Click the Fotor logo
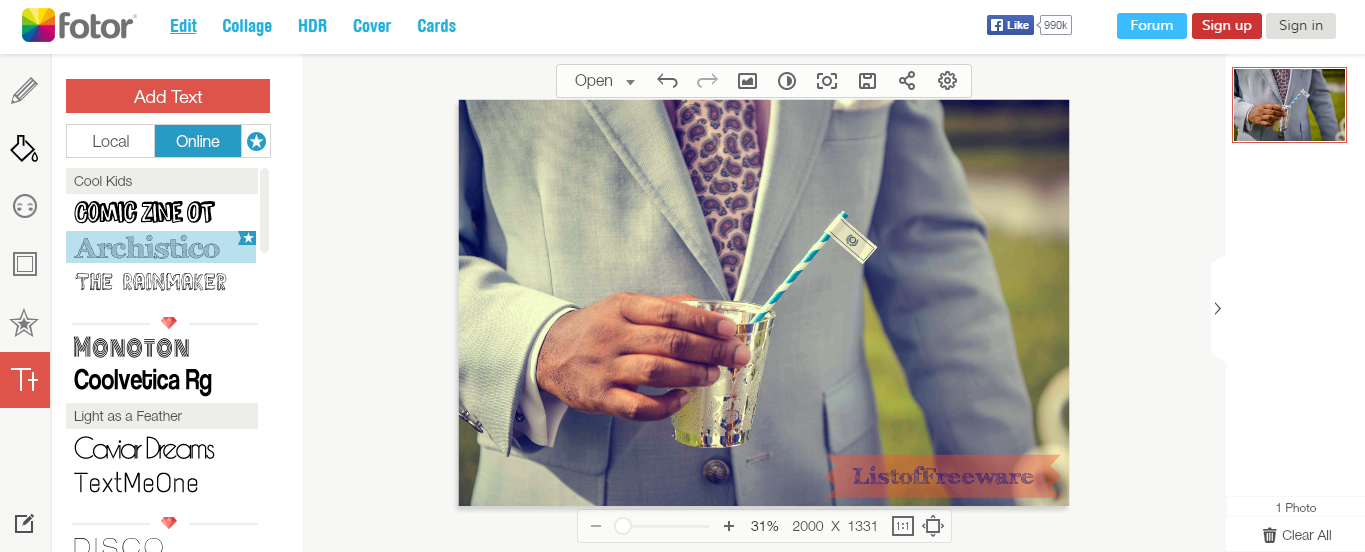The image size is (1365, 552). [x=79, y=25]
